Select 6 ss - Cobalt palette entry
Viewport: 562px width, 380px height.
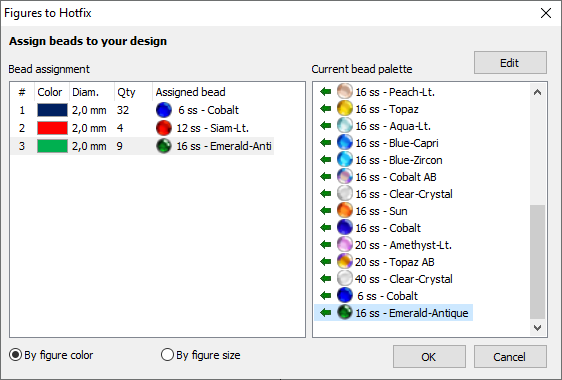tap(387, 296)
